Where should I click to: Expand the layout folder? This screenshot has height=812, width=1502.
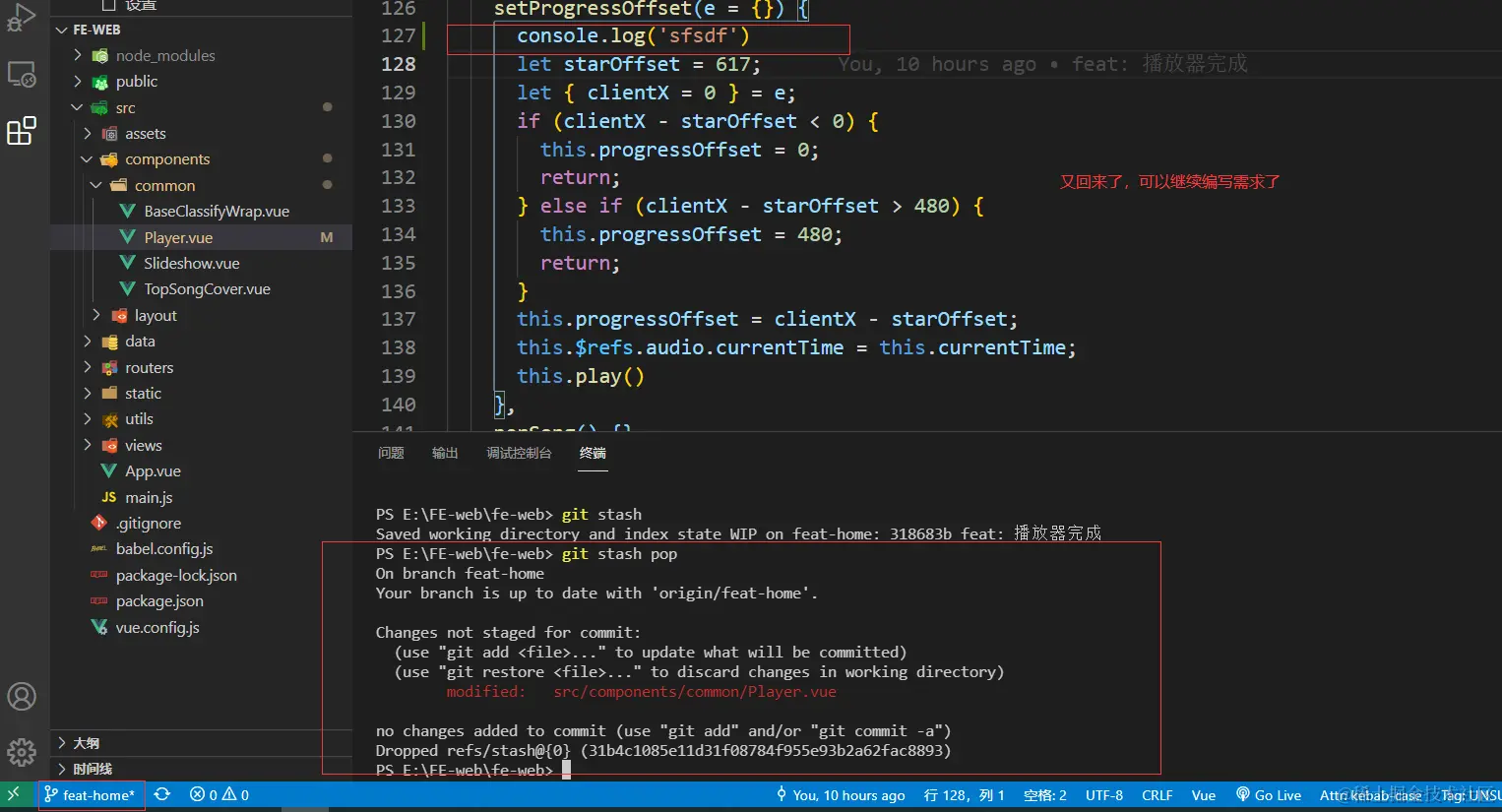tap(96, 315)
